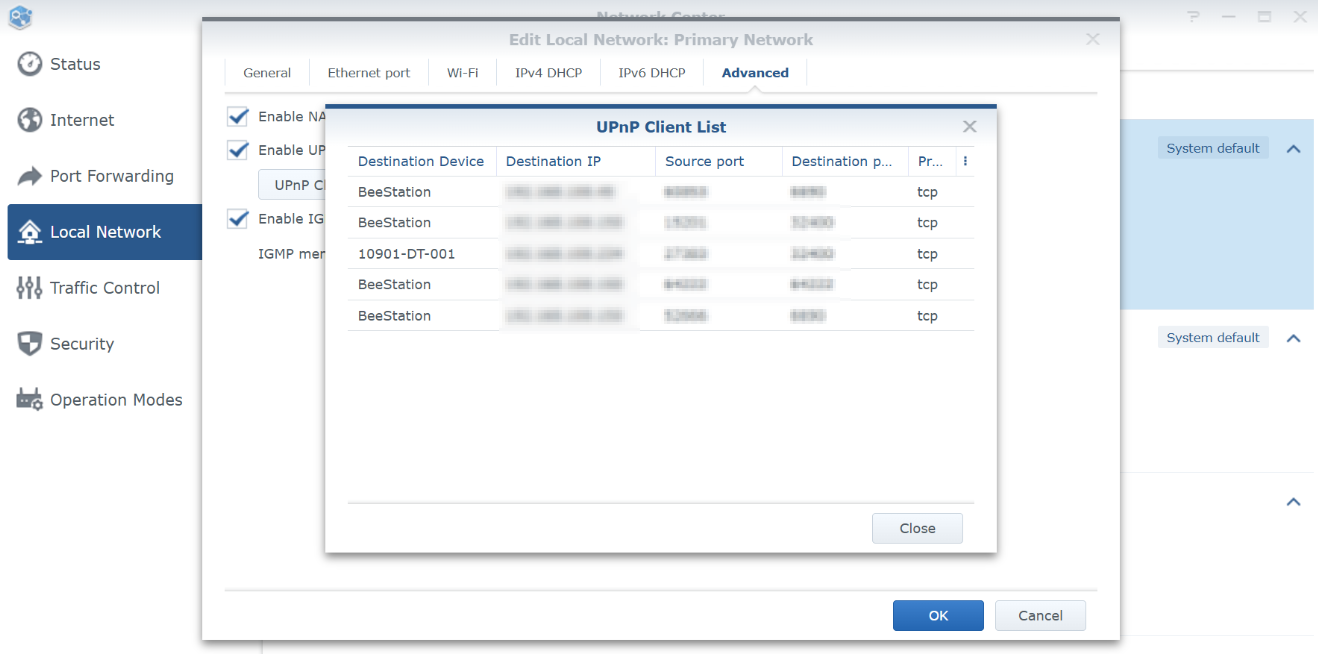Select Local Network in sidebar
The width and height of the screenshot is (1318, 654).
pyautogui.click(x=104, y=232)
